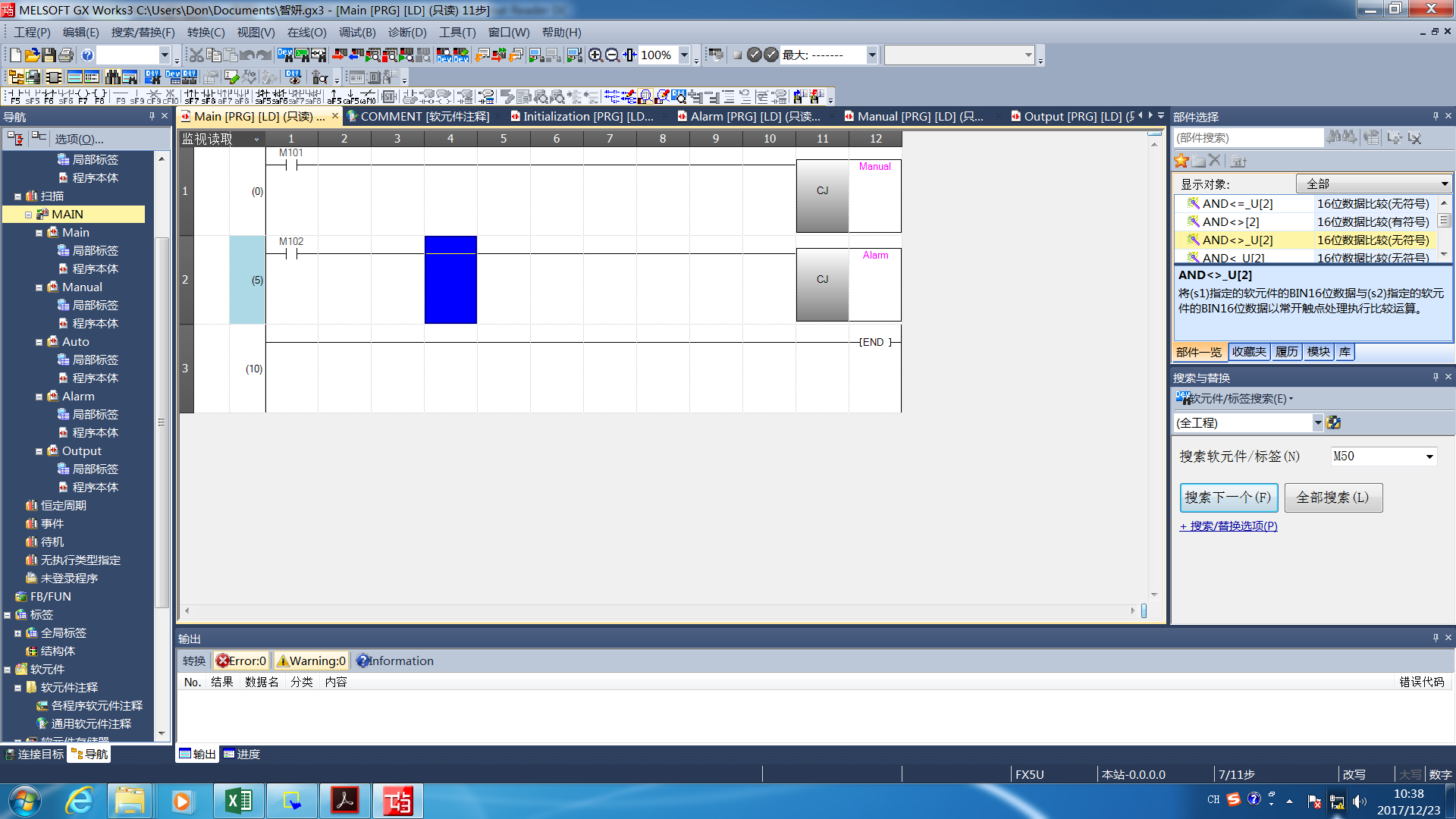Toggle the Warning:0 filter in the output panel
The height and width of the screenshot is (819, 1456).
(x=312, y=661)
